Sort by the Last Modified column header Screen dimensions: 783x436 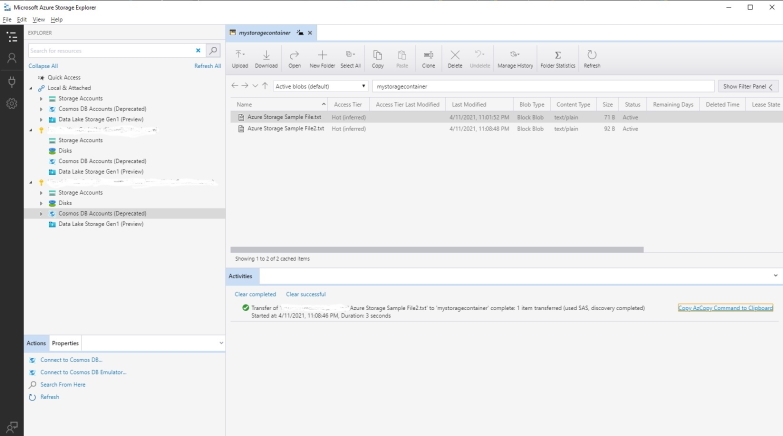pos(479,104)
